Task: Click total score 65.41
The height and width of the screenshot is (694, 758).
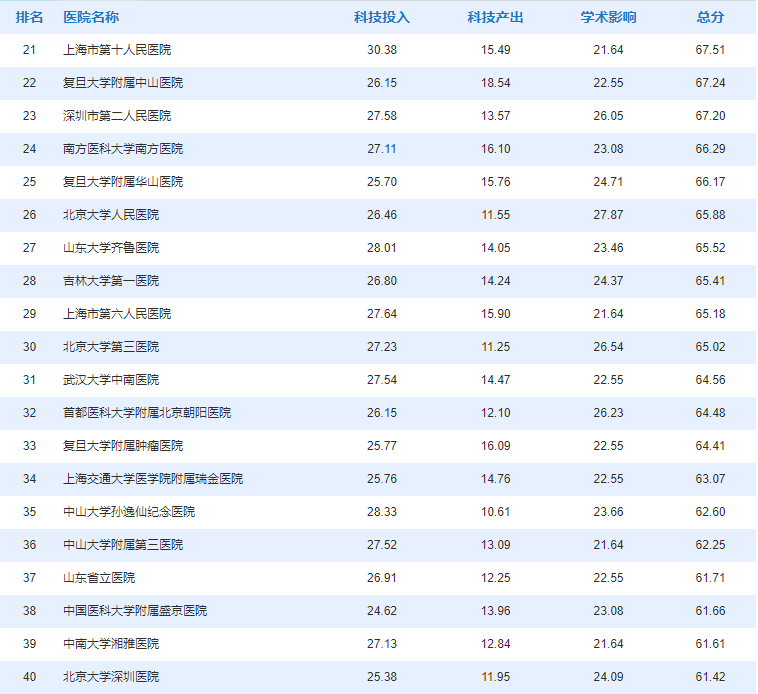Action: click(711, 281)
